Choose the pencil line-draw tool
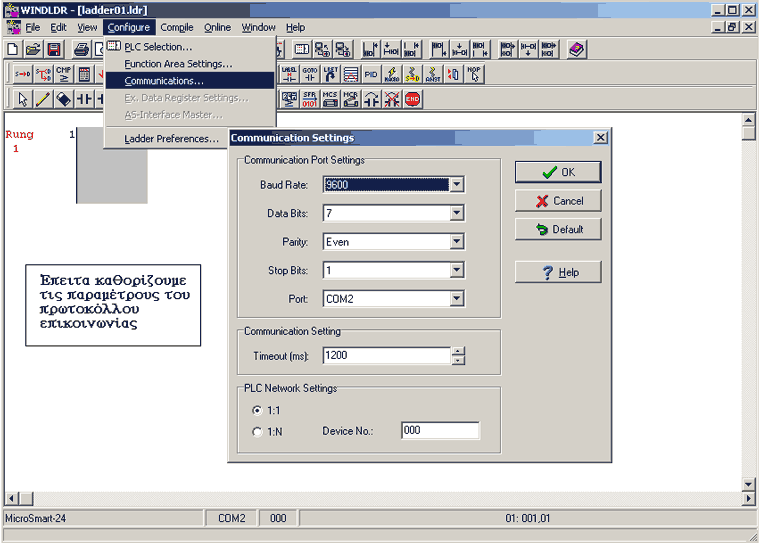This screenshot has height=543, width=760. pos(43,99)
